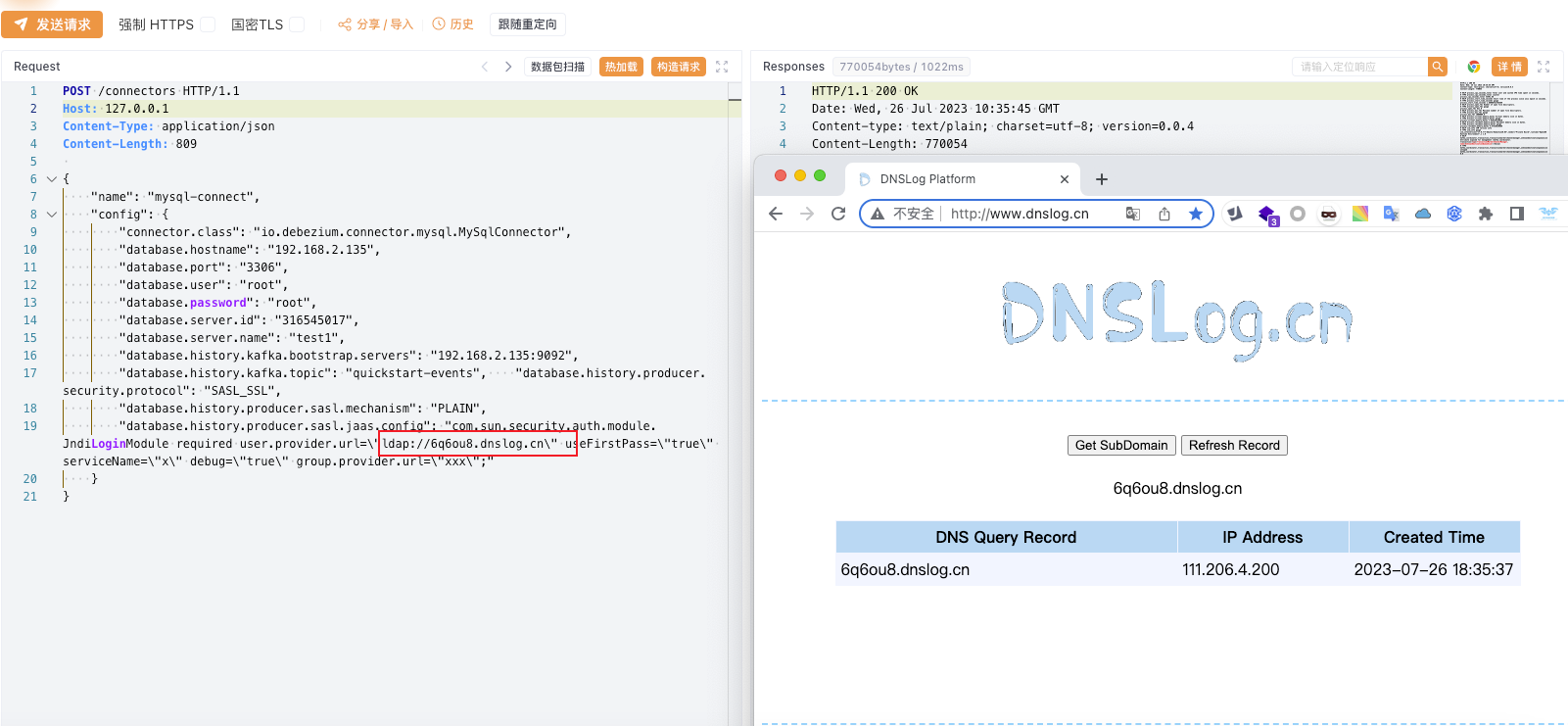1568x726 pixels.
Task: Open a new browser tab
Action: [x=1102, y=179]
